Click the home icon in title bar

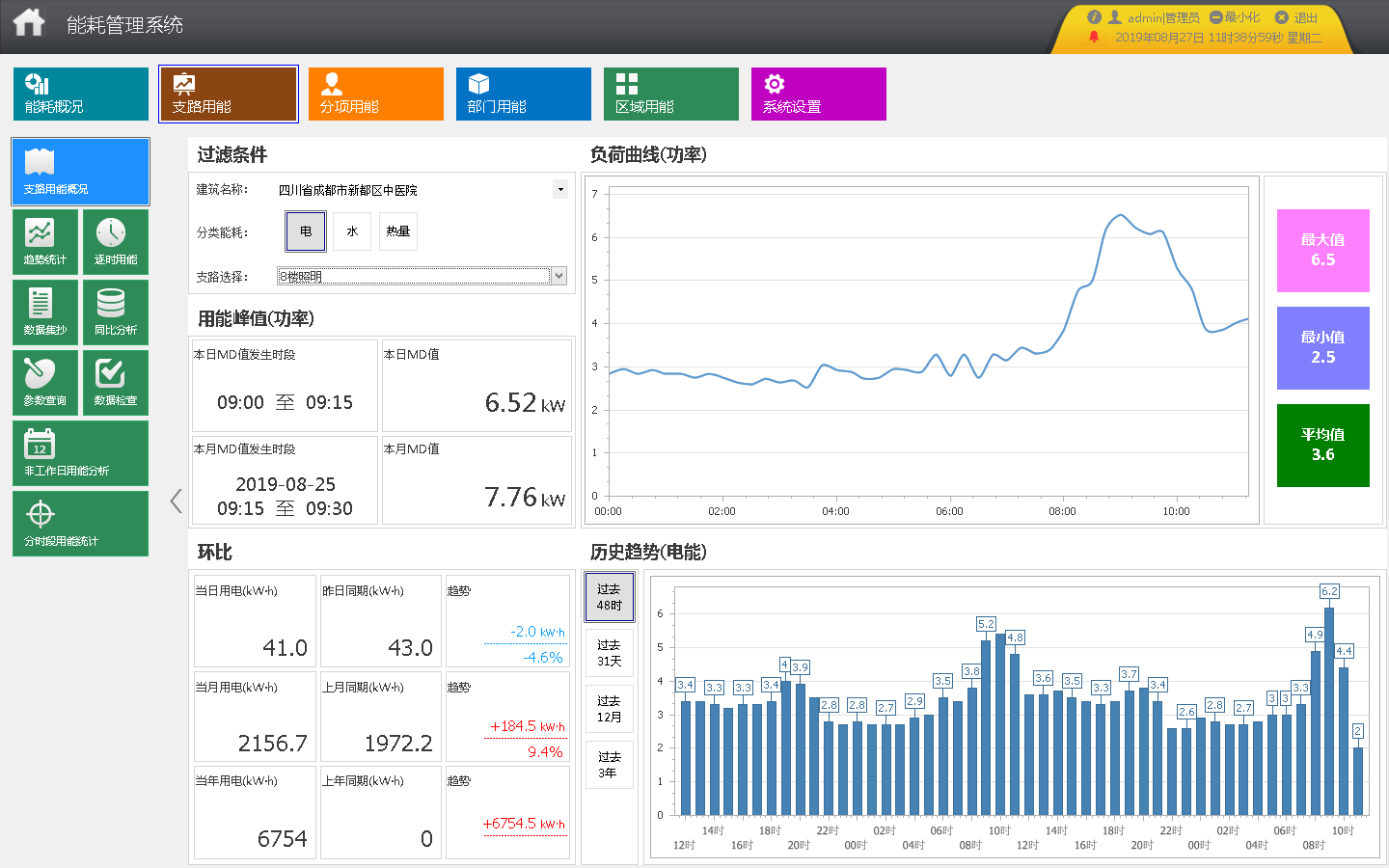click(29, 22)
